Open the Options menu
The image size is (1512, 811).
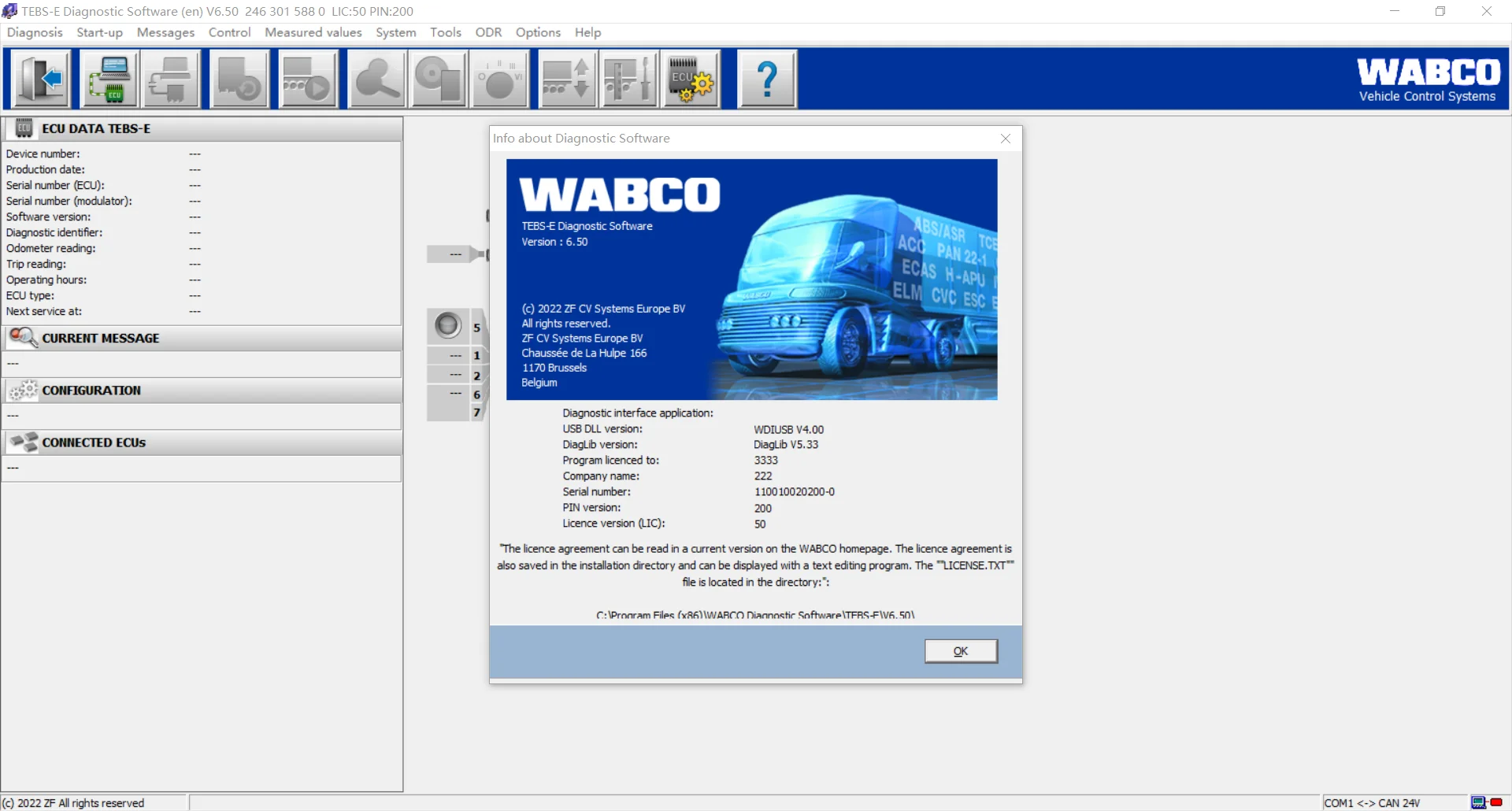[x=538, y=32]
